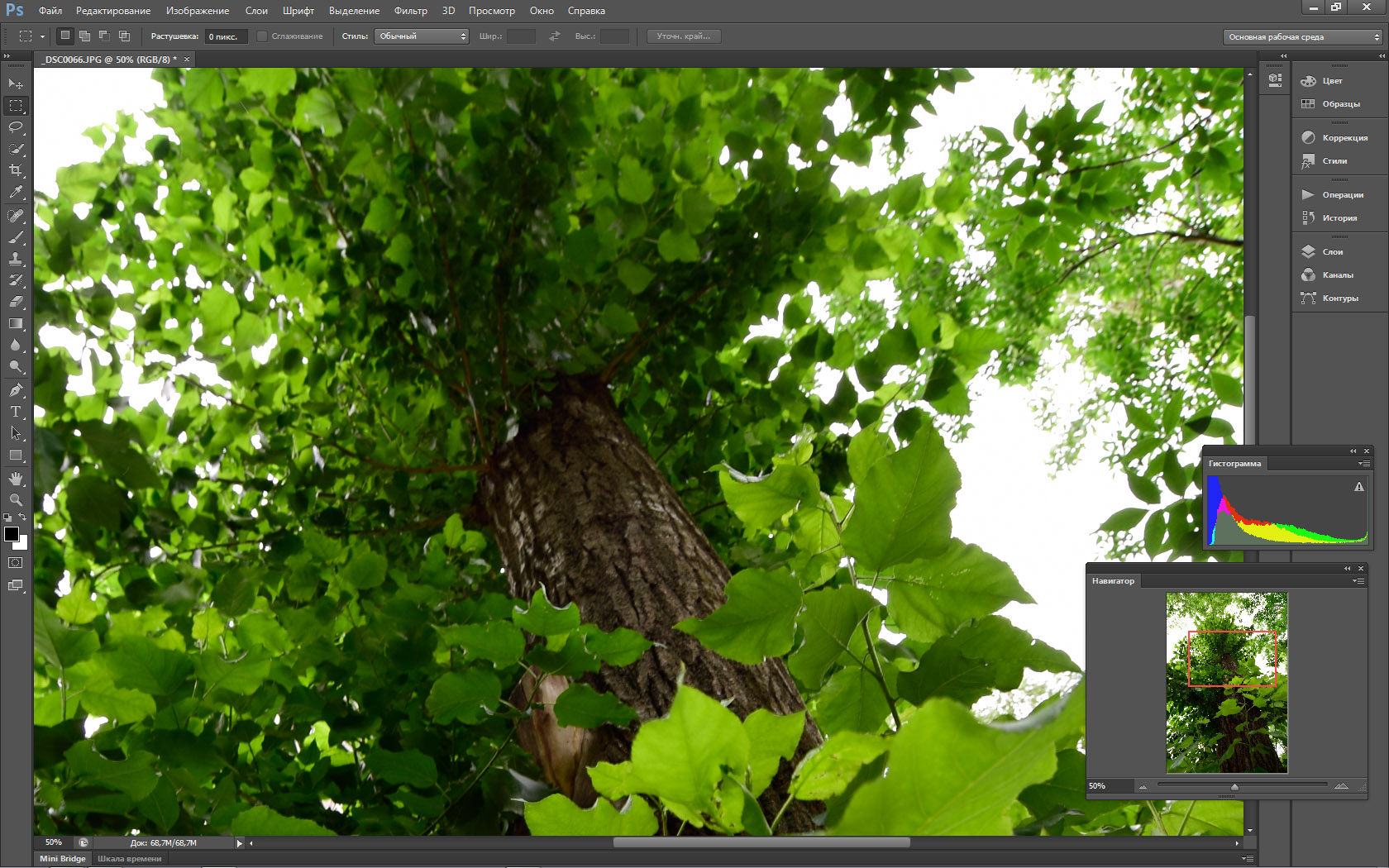Zoom in using Navigator large mountains icon
Screen dimensions: 1389x868
pyautogui.click(x=1341, y=786)
